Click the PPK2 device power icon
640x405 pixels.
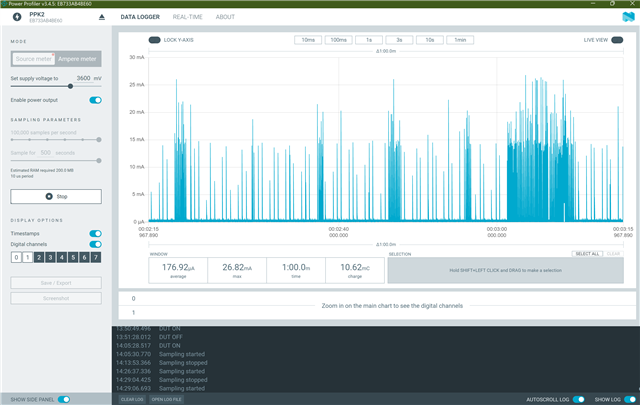pos(17,17)
